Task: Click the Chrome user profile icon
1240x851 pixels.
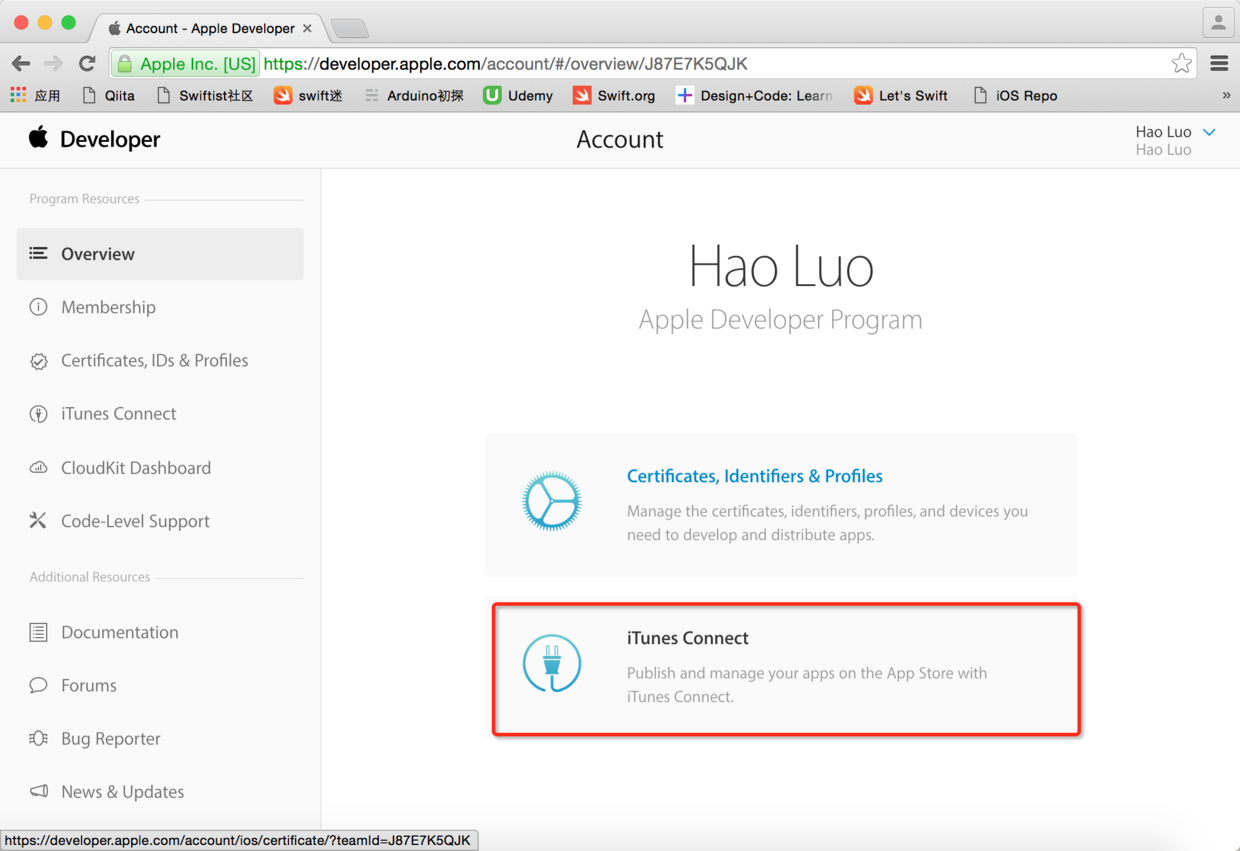Action: click(x=1218, y=22)
